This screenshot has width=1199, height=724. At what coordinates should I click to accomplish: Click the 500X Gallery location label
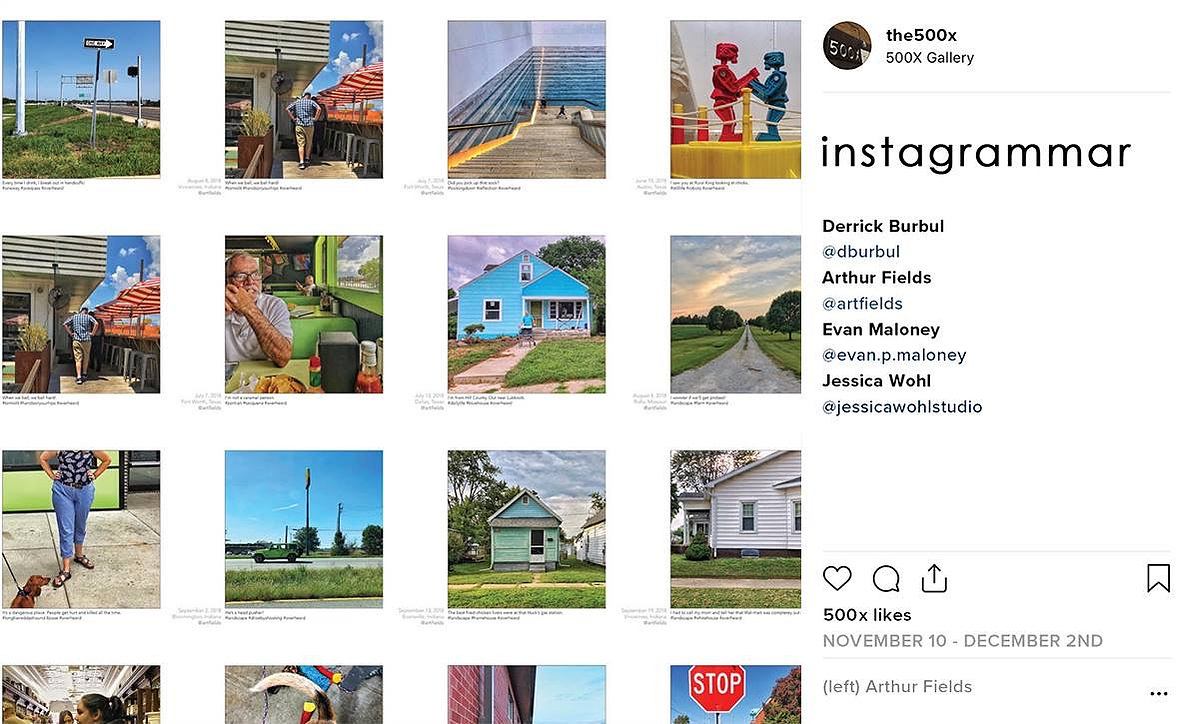(929, 58)
